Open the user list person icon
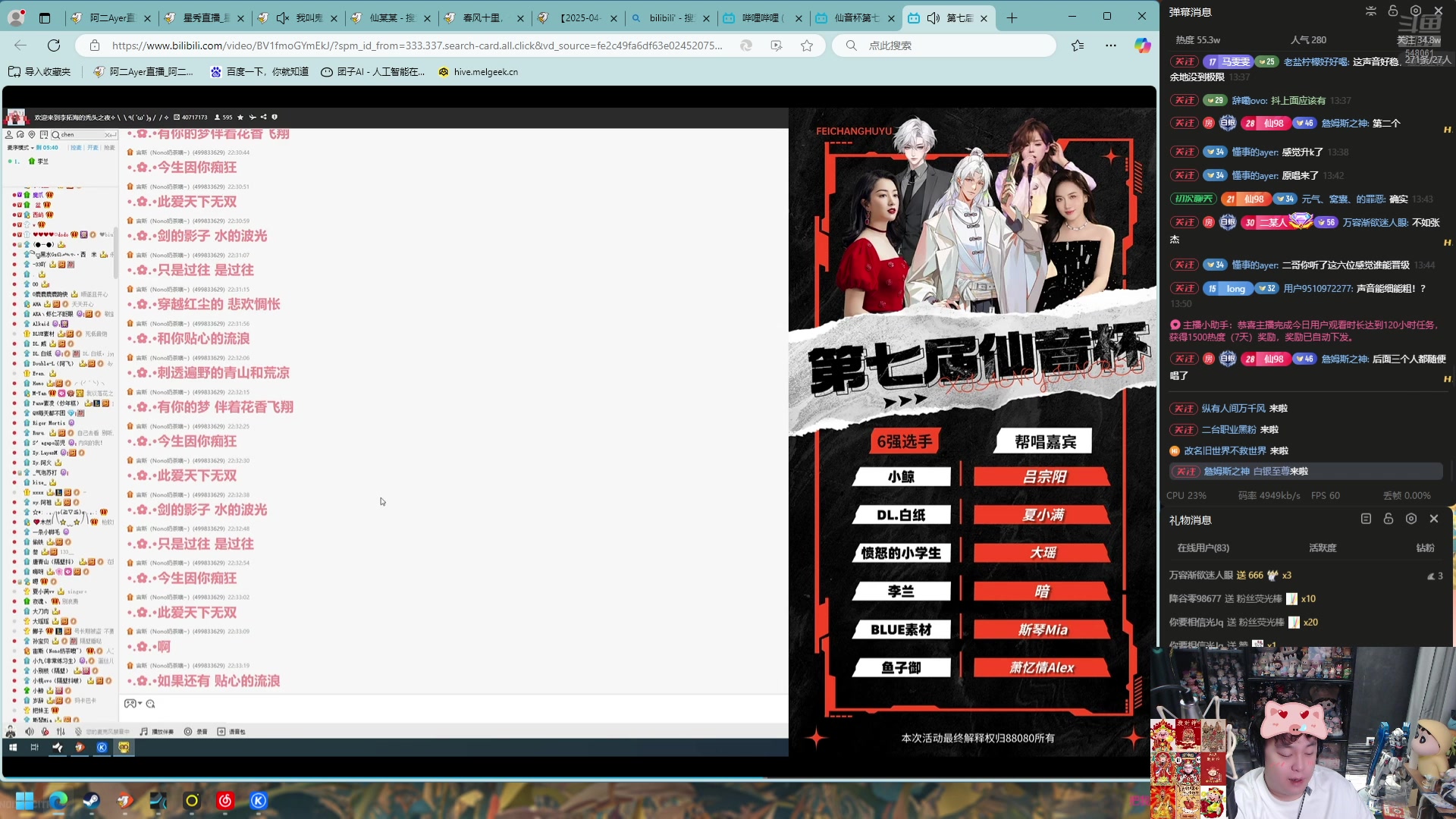The image size is (1456, 819). (9, 134)
